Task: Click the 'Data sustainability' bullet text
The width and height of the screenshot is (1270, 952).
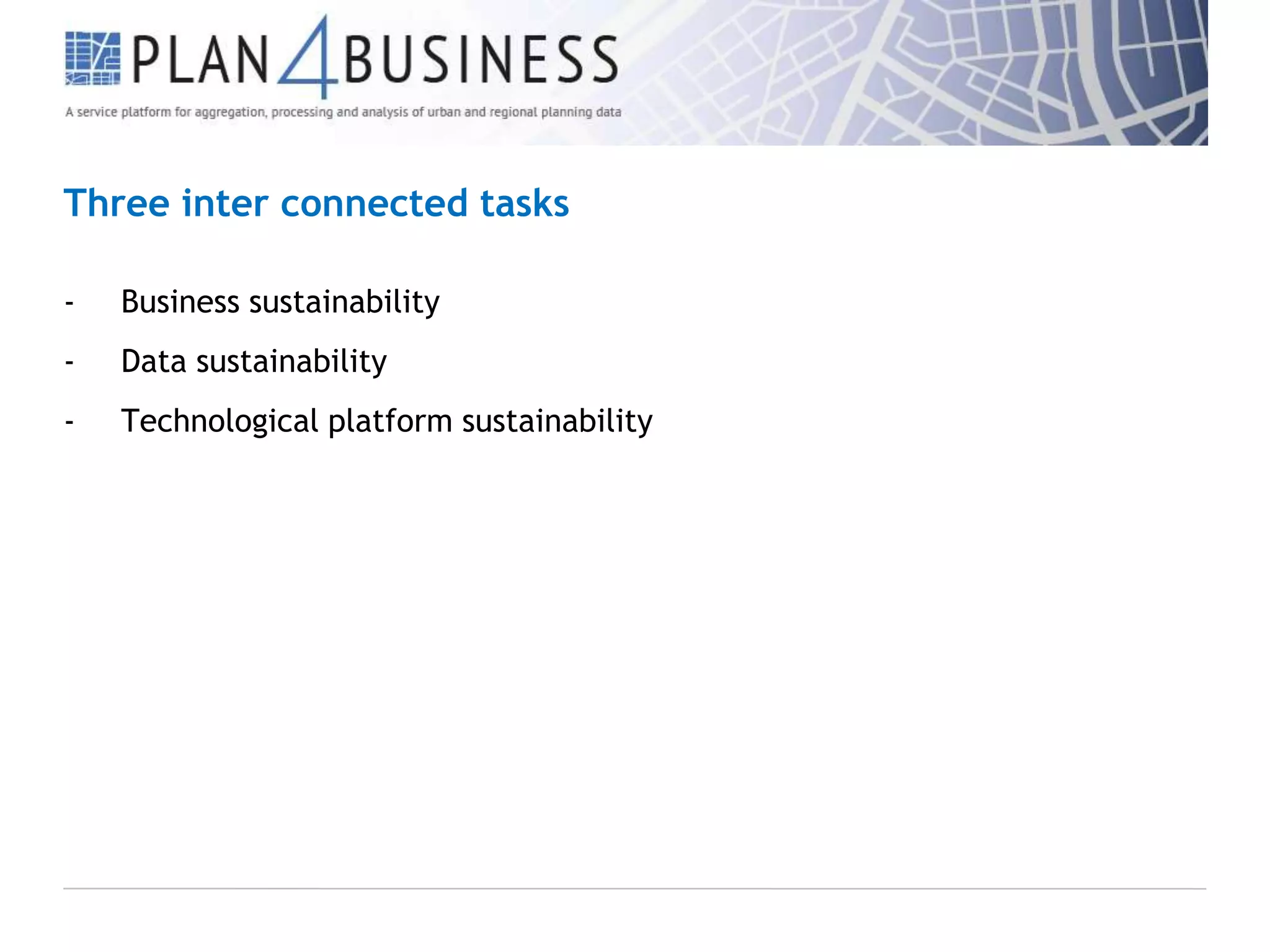Action: point(253,361)
